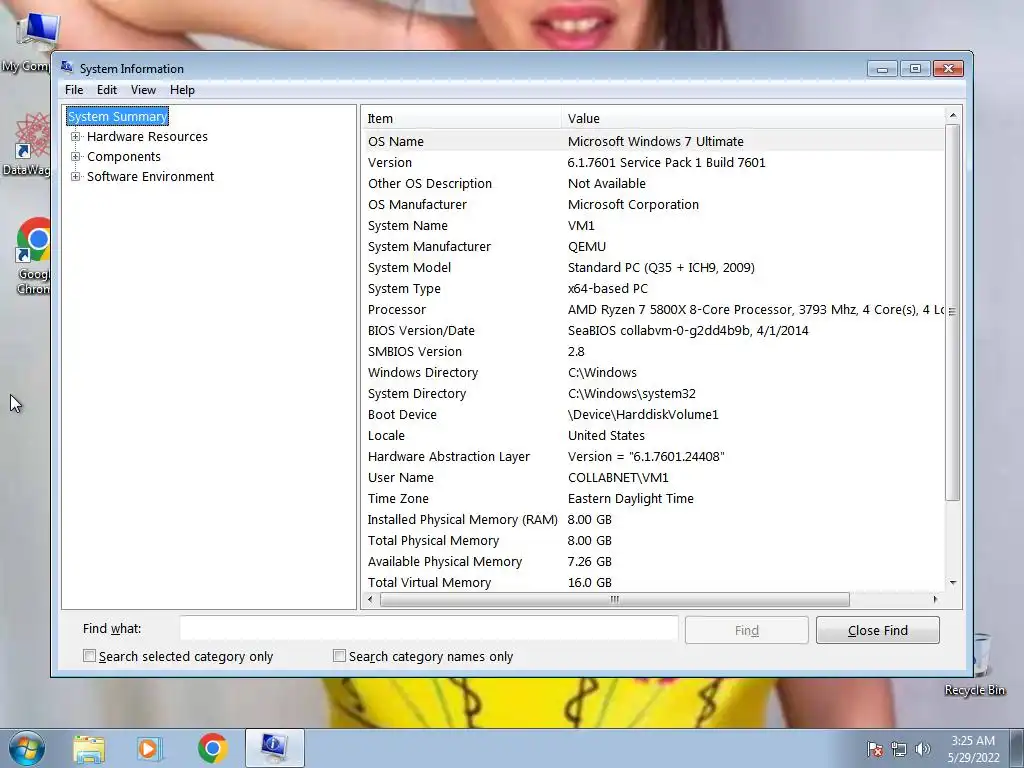The height and width of the screenshot is (768, 1024).
Task: Show the desktop using the taskbar corner button
Action: (x=1017, y=748)
